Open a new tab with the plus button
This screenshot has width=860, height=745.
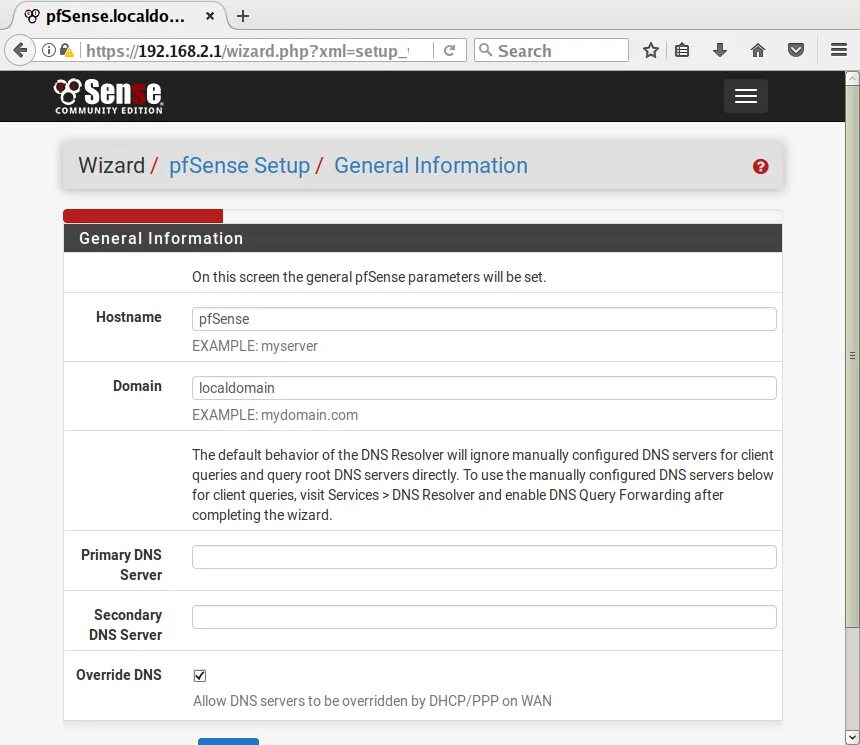[x=243, y=16]
